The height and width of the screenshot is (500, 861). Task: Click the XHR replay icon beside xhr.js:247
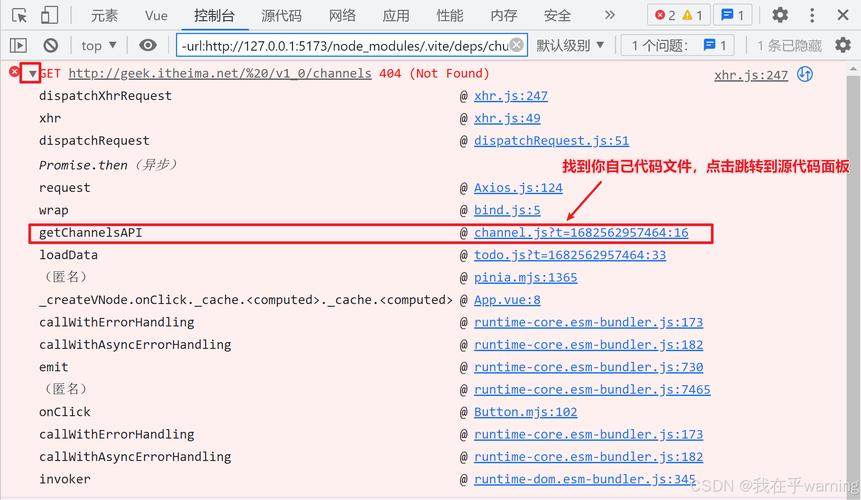click(804, 74)
